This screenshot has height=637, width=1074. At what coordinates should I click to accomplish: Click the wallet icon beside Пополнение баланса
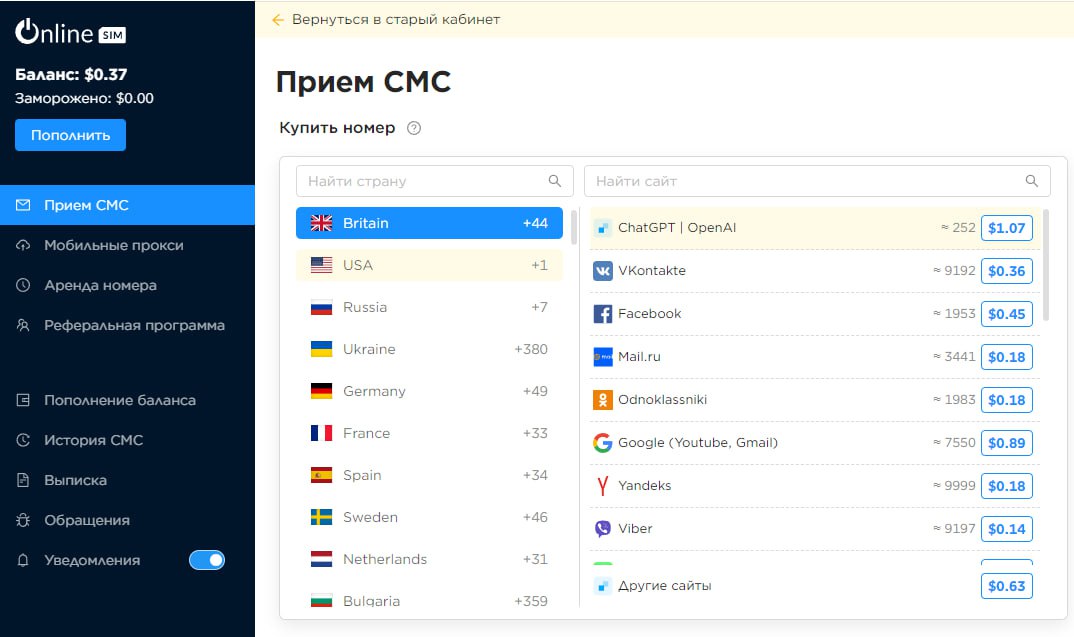click(x=23, y=400)
